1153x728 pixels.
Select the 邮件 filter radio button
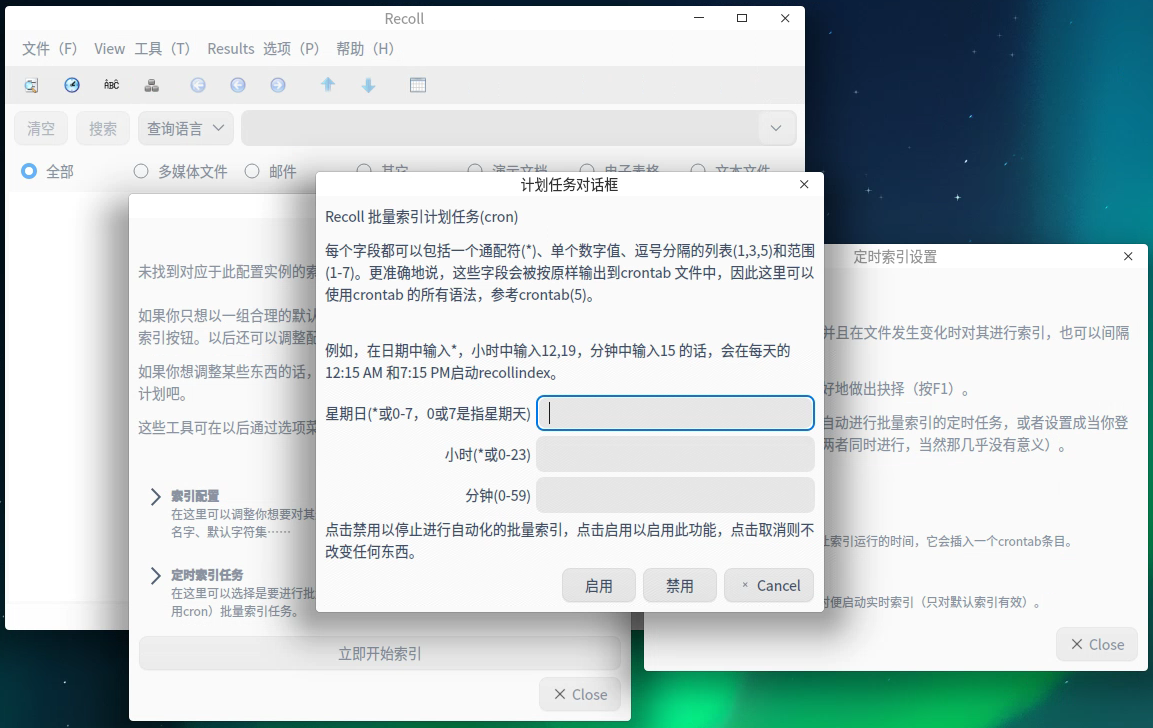pos(252,171)
